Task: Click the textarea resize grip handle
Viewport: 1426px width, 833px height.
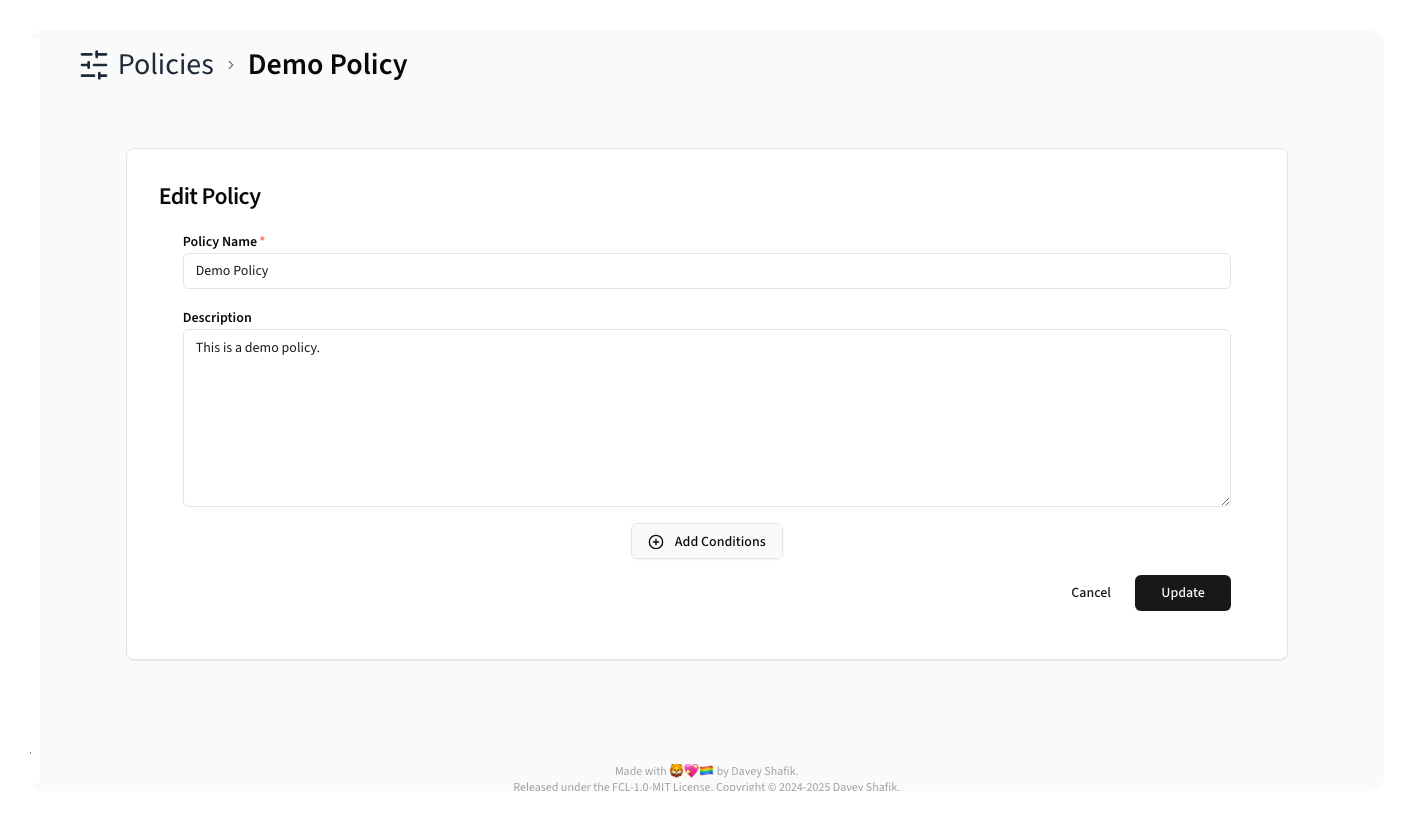Action: pyautogui.click(x=1226, y=501)
